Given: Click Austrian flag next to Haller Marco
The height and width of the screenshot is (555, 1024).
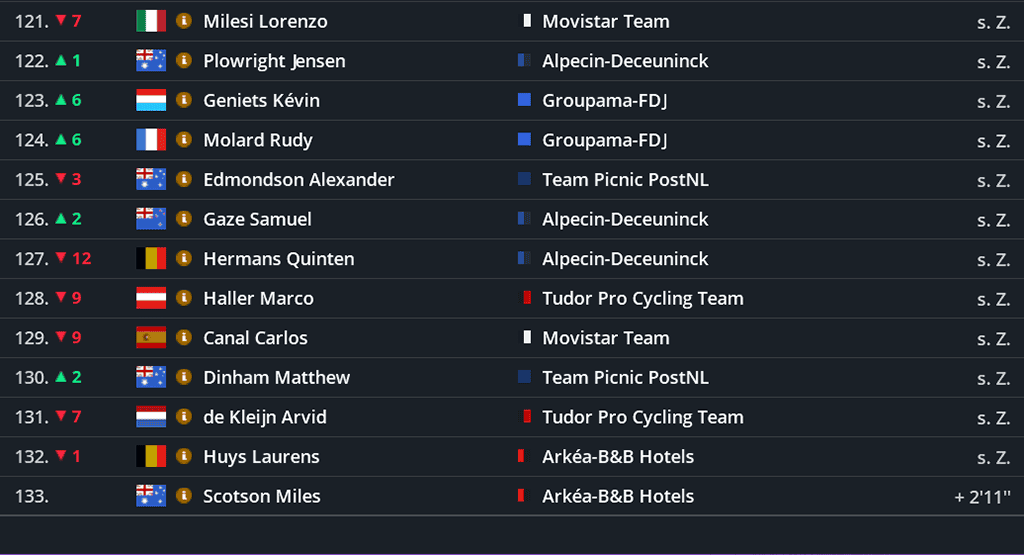Looking at the screenshot, I should click(x=151, y=298).
